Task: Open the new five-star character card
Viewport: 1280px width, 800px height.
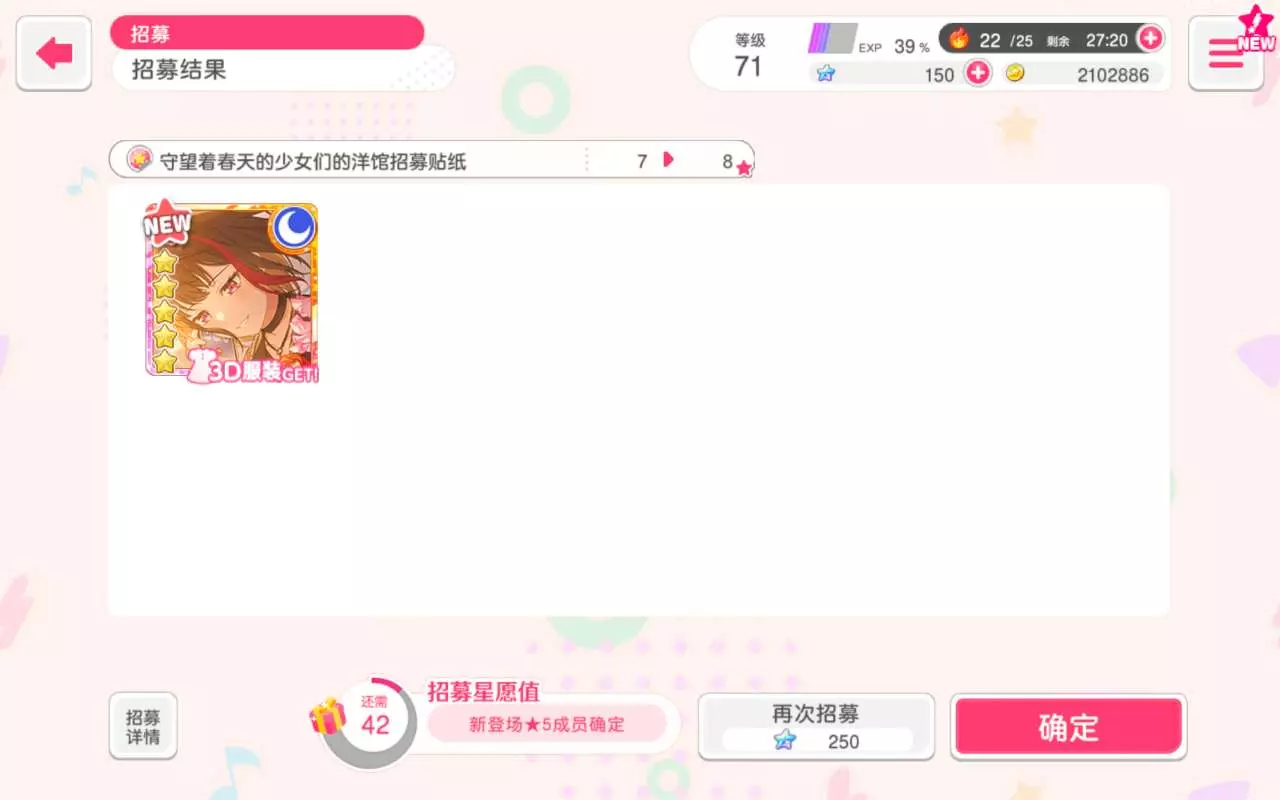Action: tap(232, 291)
